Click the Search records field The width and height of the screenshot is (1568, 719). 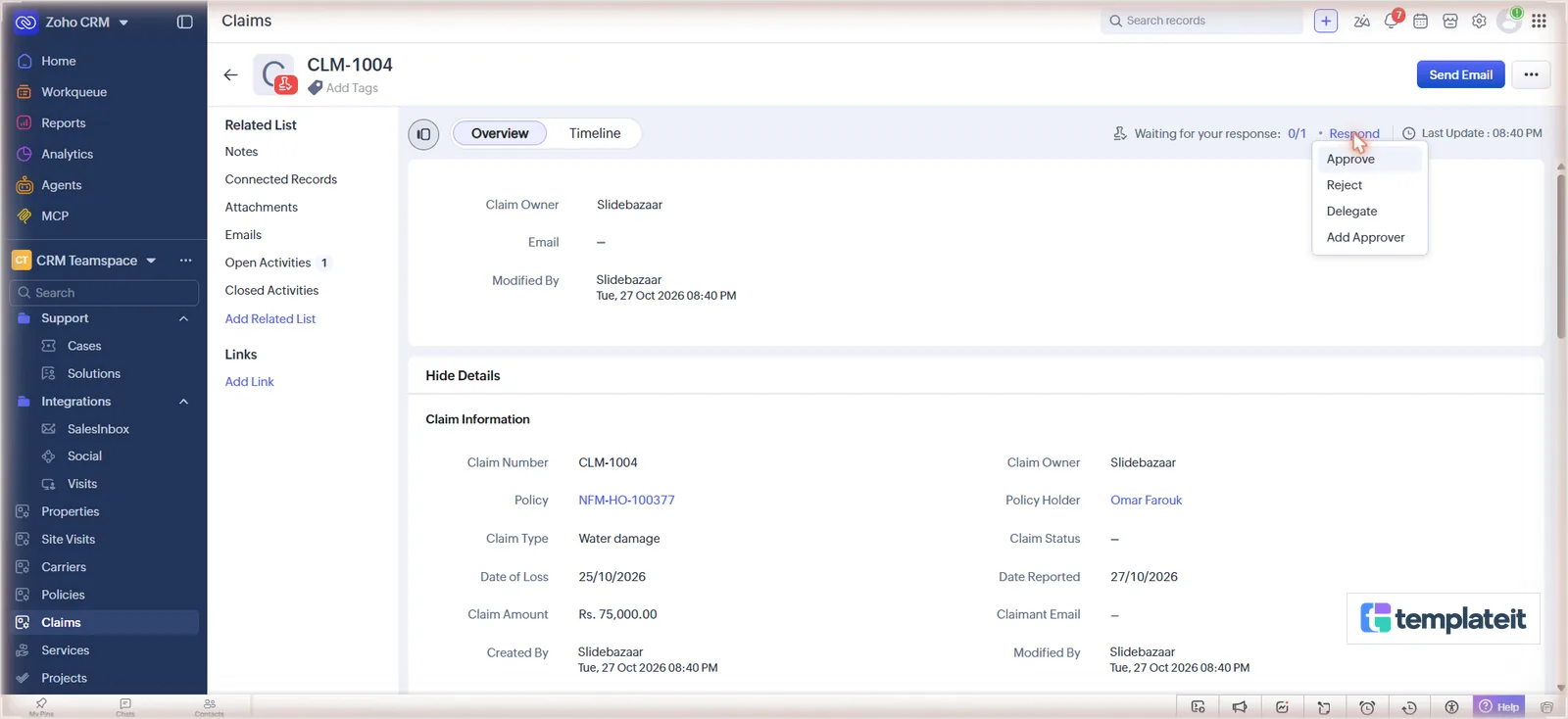1201,21
